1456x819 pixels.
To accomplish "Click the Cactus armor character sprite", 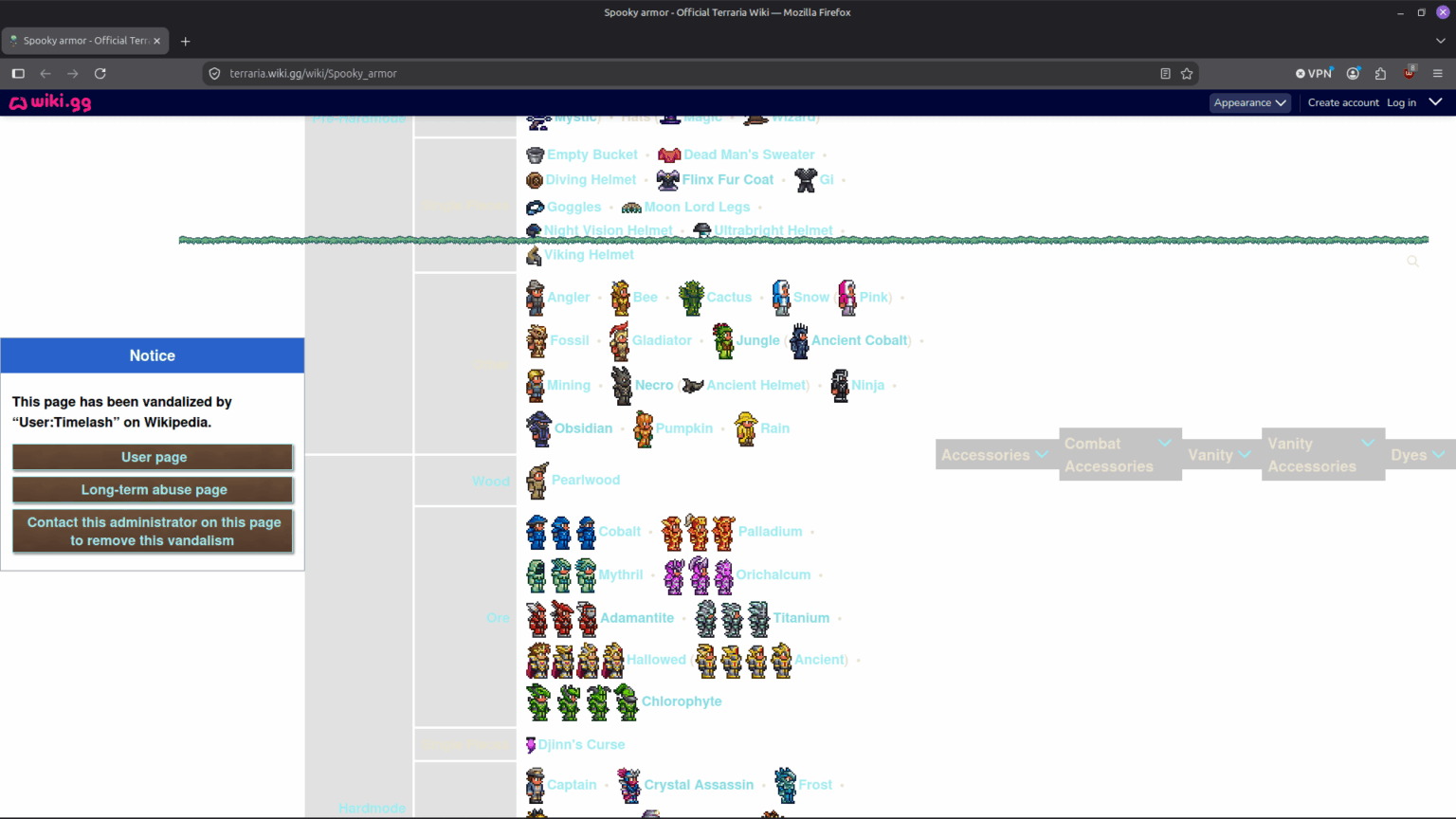I will click(x=692, y=298).
